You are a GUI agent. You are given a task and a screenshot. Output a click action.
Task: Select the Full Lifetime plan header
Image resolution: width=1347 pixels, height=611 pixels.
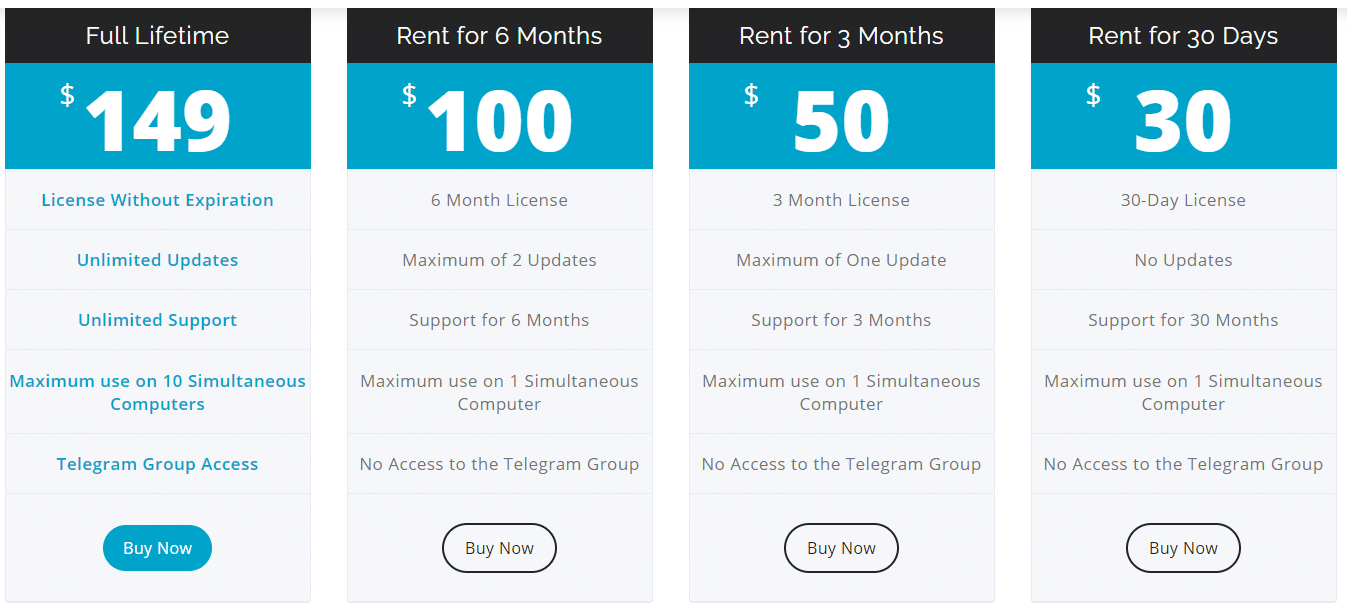tap(157, 36)
